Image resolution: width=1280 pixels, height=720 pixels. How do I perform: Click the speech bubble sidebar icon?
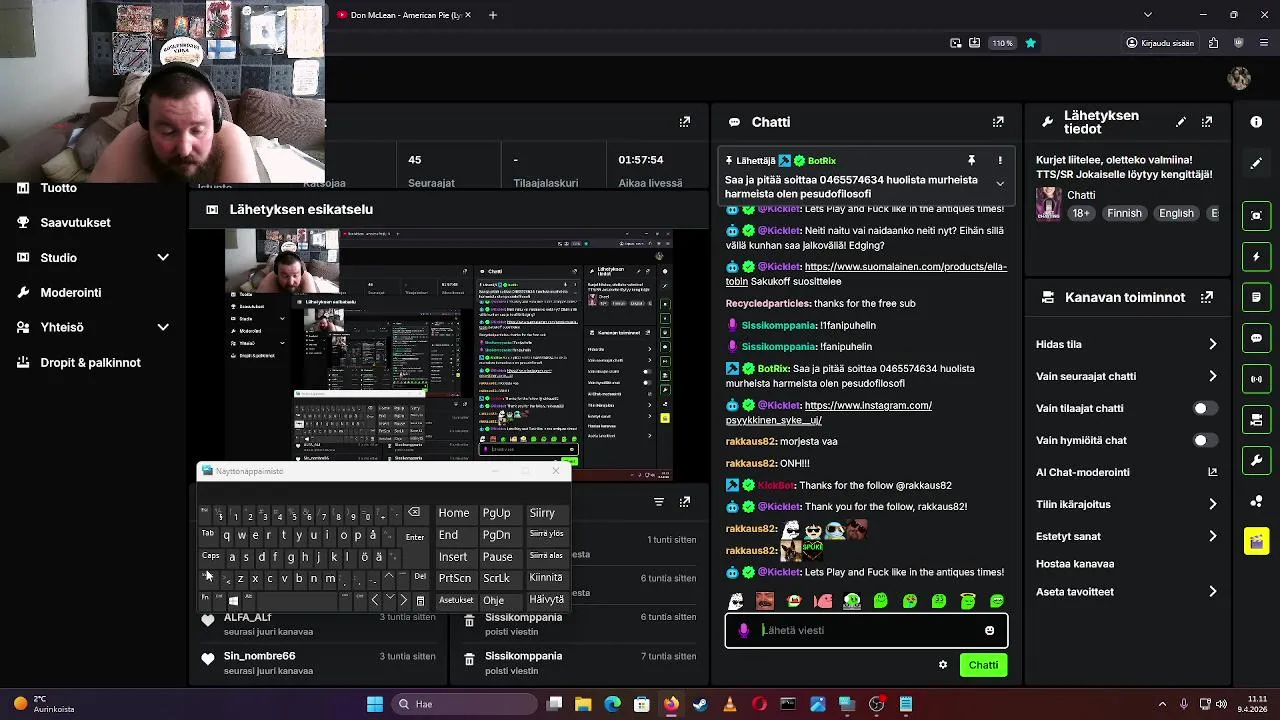click(1257, 338)
